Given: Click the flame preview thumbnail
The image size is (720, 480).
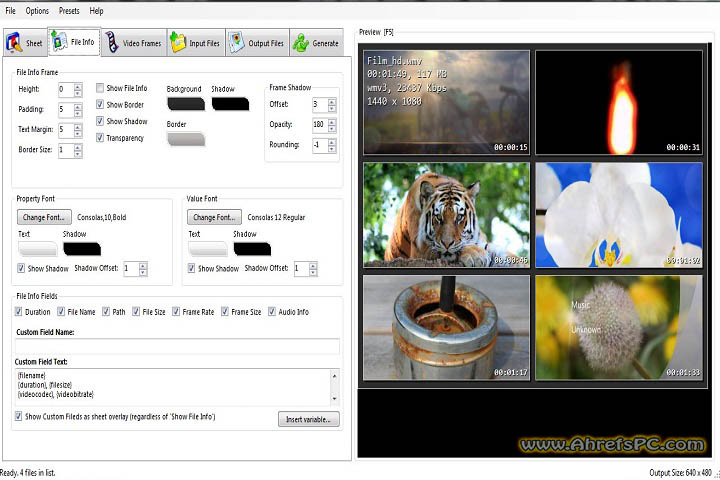Looking at the screenshot, I should point(619,102).
